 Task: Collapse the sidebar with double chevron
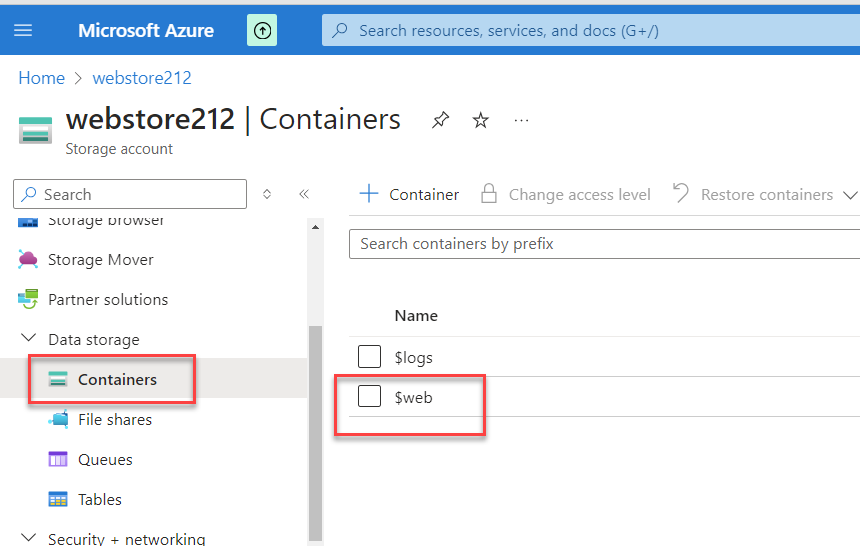[x=304, y=194]
